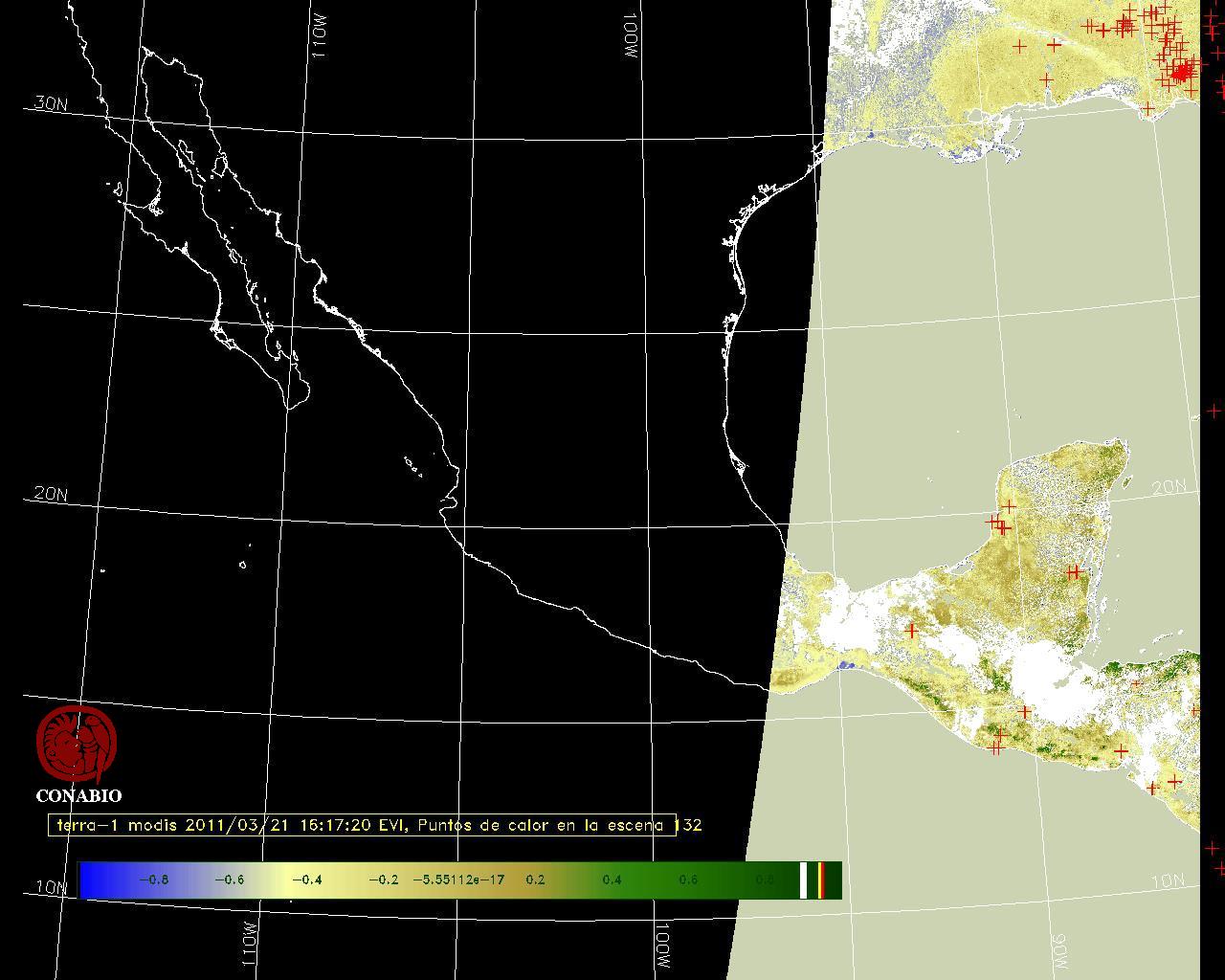
Task: Click the -0.4 yellow area of the colorbar
Action: pos(305,880)
